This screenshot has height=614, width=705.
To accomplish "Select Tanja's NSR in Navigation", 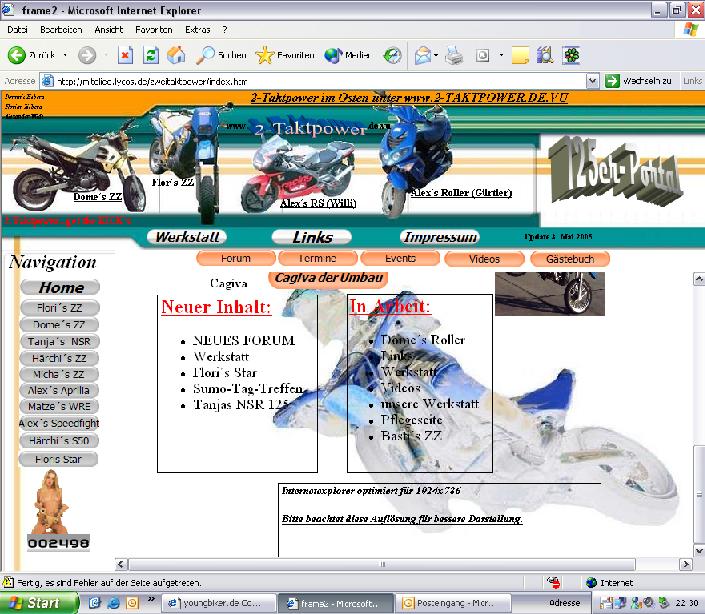I will 59,342.
